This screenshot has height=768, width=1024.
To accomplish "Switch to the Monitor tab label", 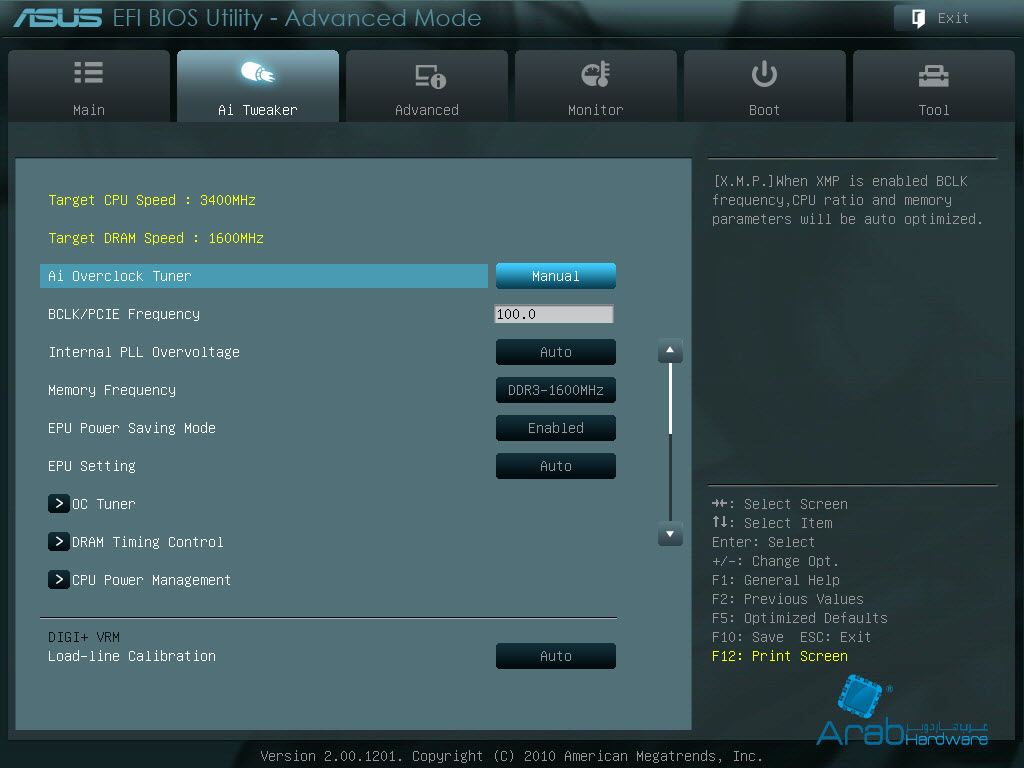I will point(596,110).
